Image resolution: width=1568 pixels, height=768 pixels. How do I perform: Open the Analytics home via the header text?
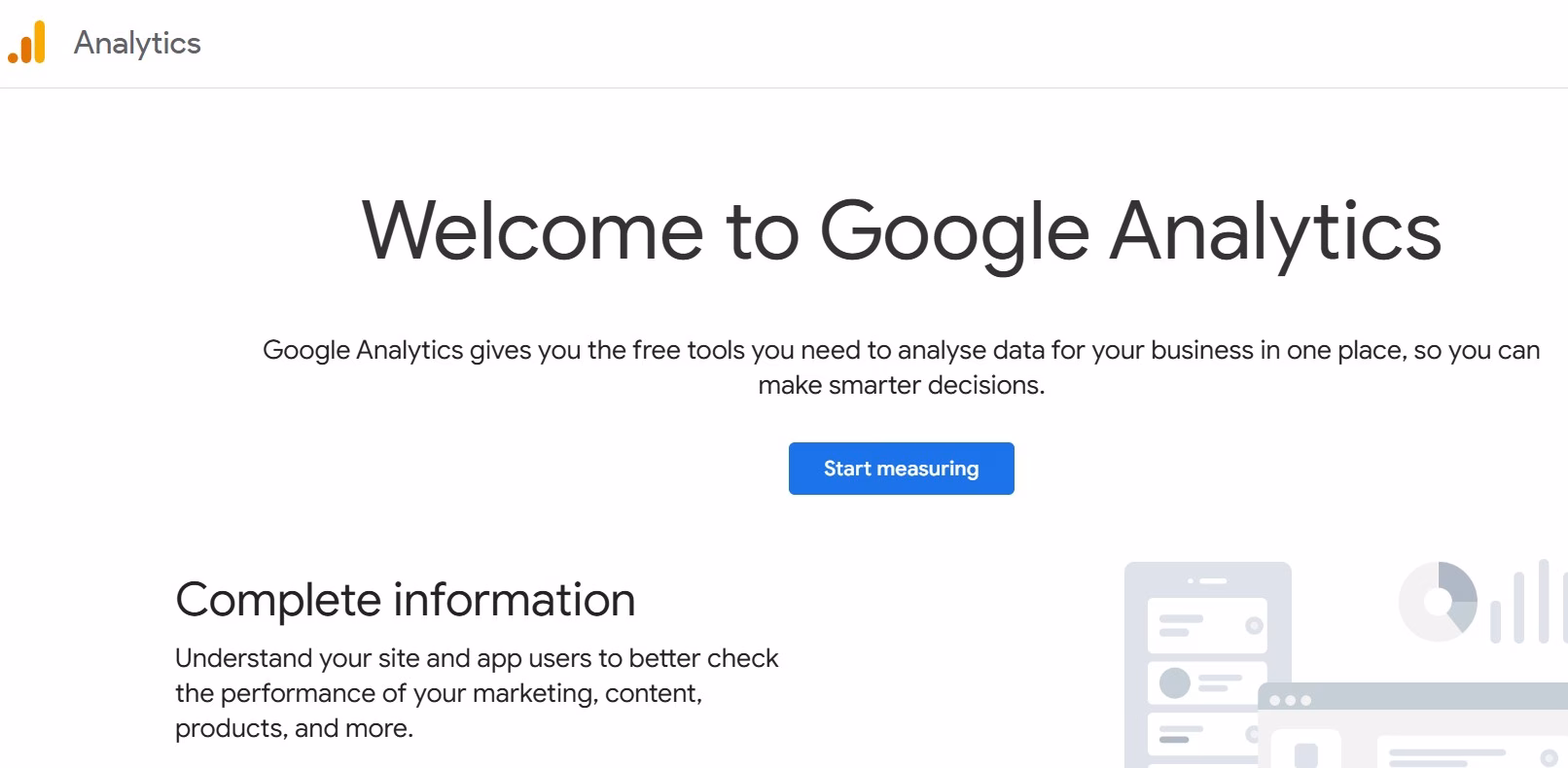(137, 43)
